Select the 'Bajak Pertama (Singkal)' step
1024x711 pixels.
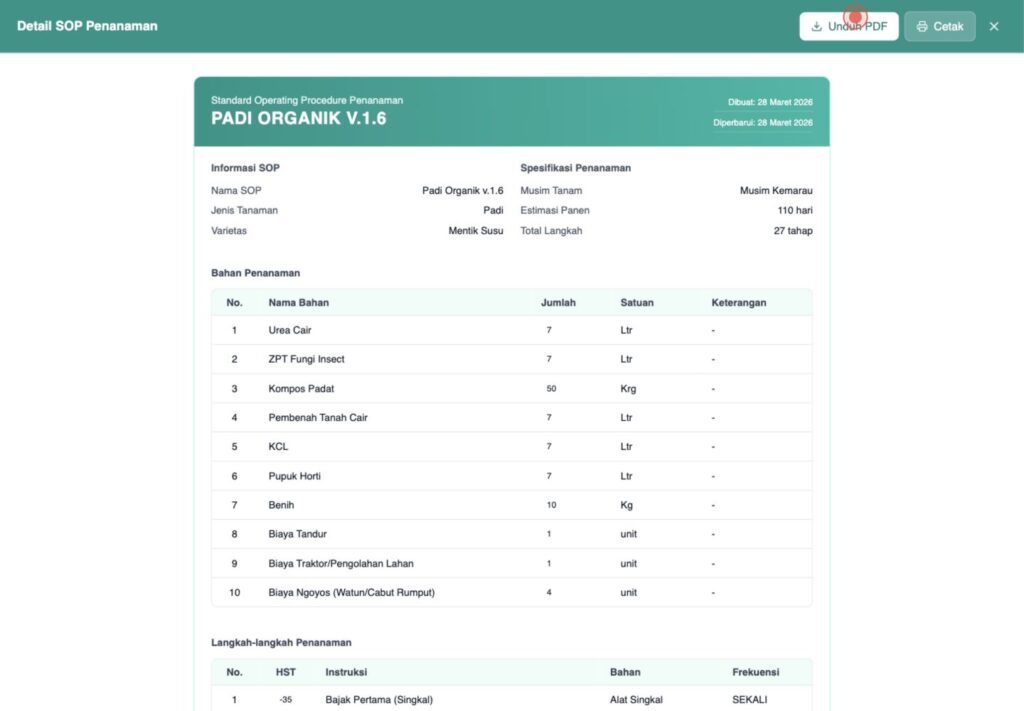click(x=512, y=699)
